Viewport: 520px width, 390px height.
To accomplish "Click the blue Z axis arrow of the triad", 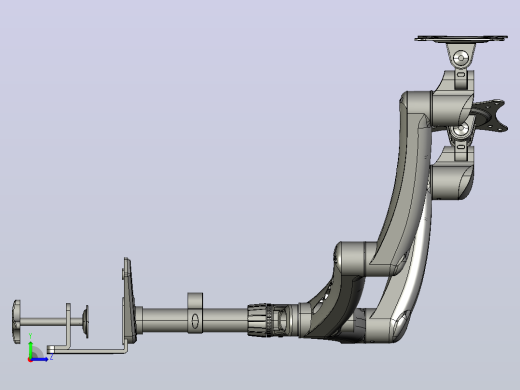I will point(40,359).
